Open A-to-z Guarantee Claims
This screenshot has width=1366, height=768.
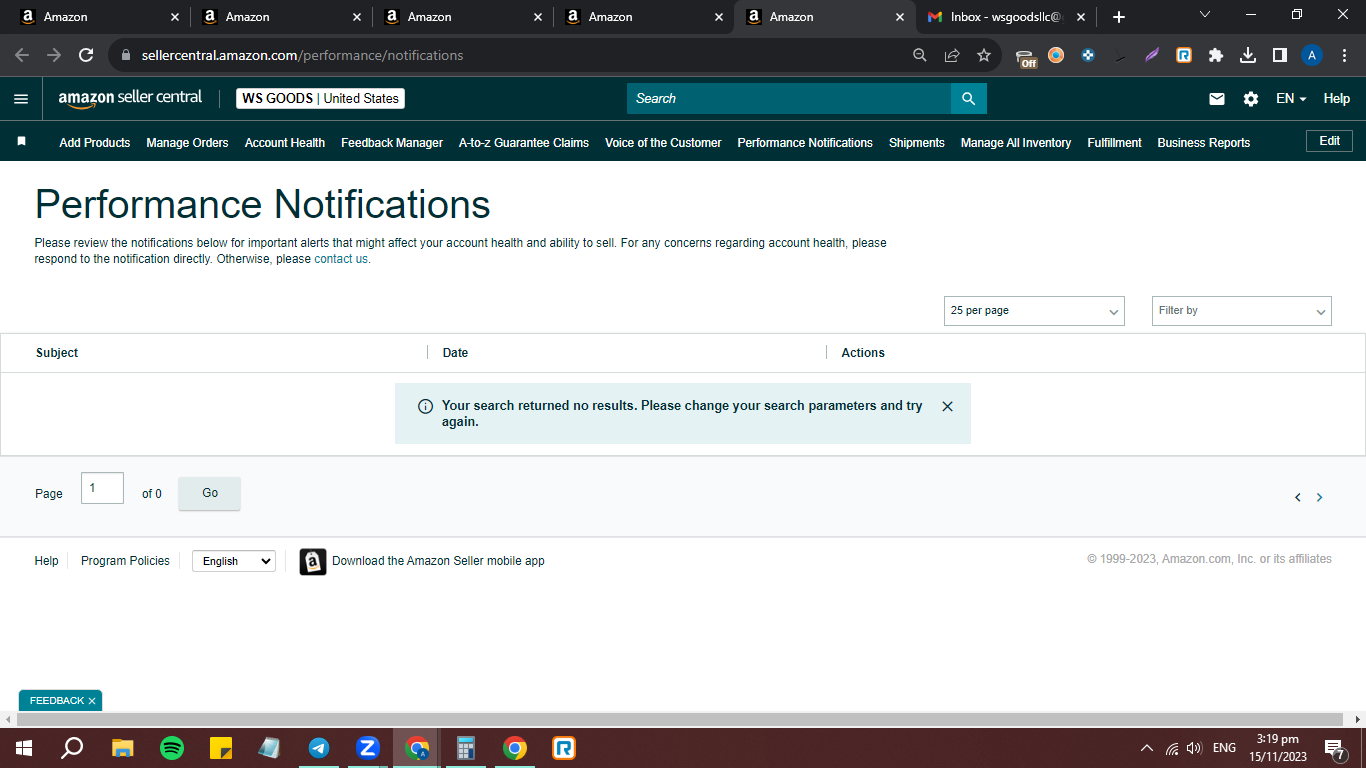click(x=524, y=143)
